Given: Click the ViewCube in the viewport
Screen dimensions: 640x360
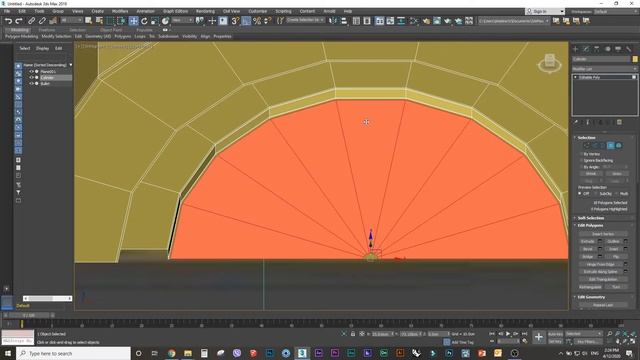Looking at the screenshot, I should tap(549, 63).
